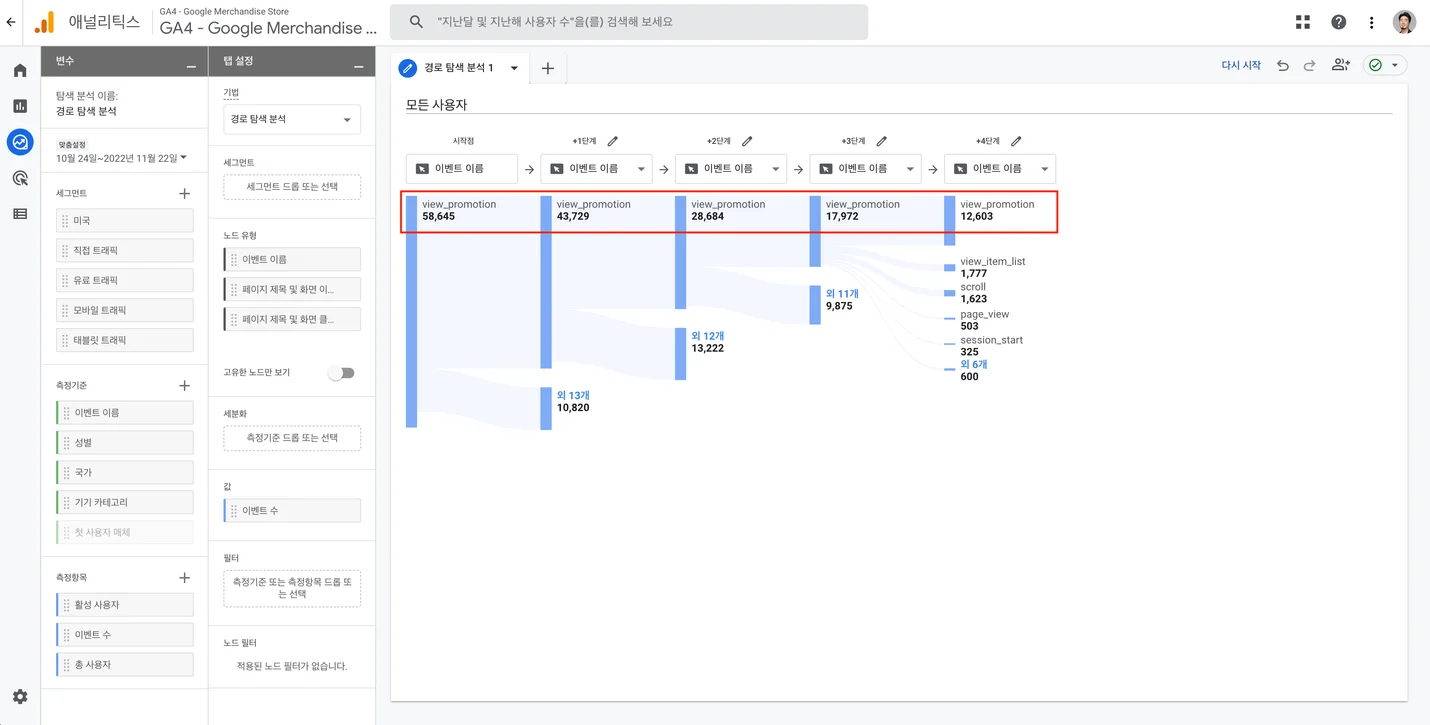The width and height of the screenshot is (1430, 725).
Task: Edit the +1단계 step pencil icon
Action: point(613,141)
